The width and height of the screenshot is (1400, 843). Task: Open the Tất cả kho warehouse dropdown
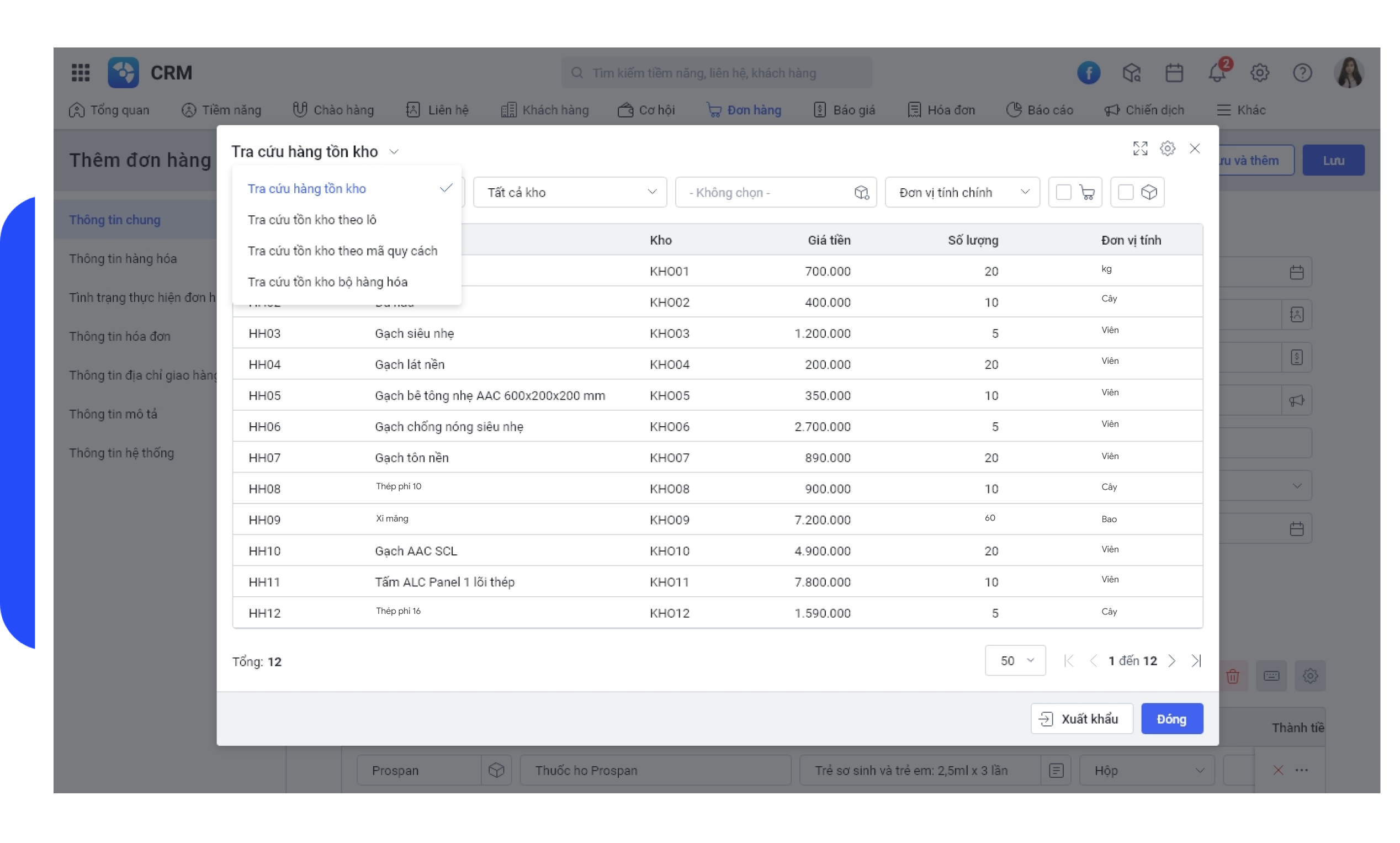point(570,192)
